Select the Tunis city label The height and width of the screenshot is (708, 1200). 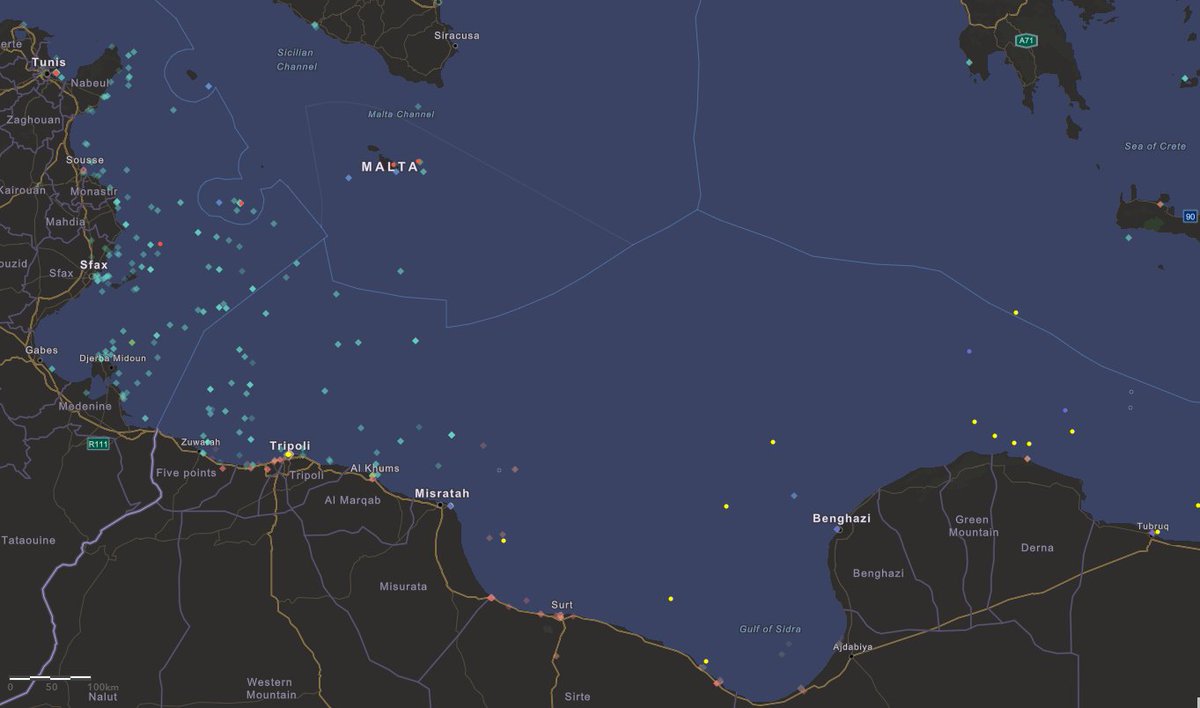[48, 62]
